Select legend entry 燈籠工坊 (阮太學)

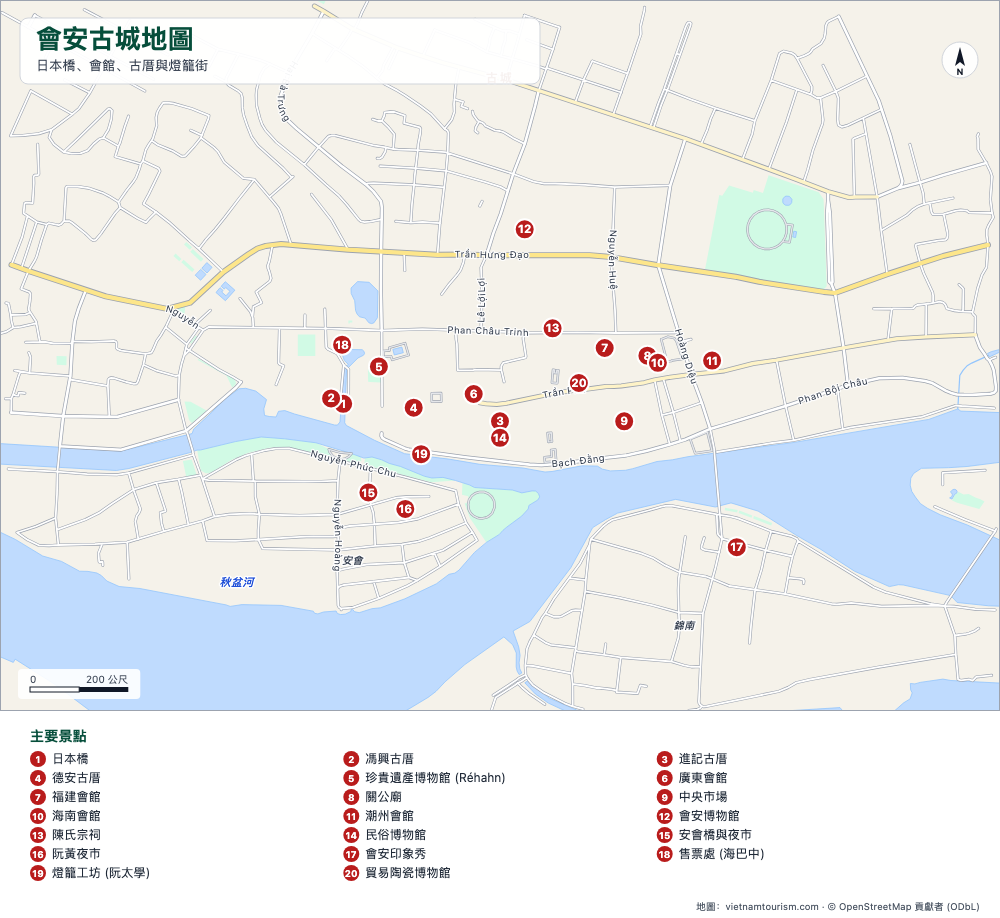click(x=101, y=873)
